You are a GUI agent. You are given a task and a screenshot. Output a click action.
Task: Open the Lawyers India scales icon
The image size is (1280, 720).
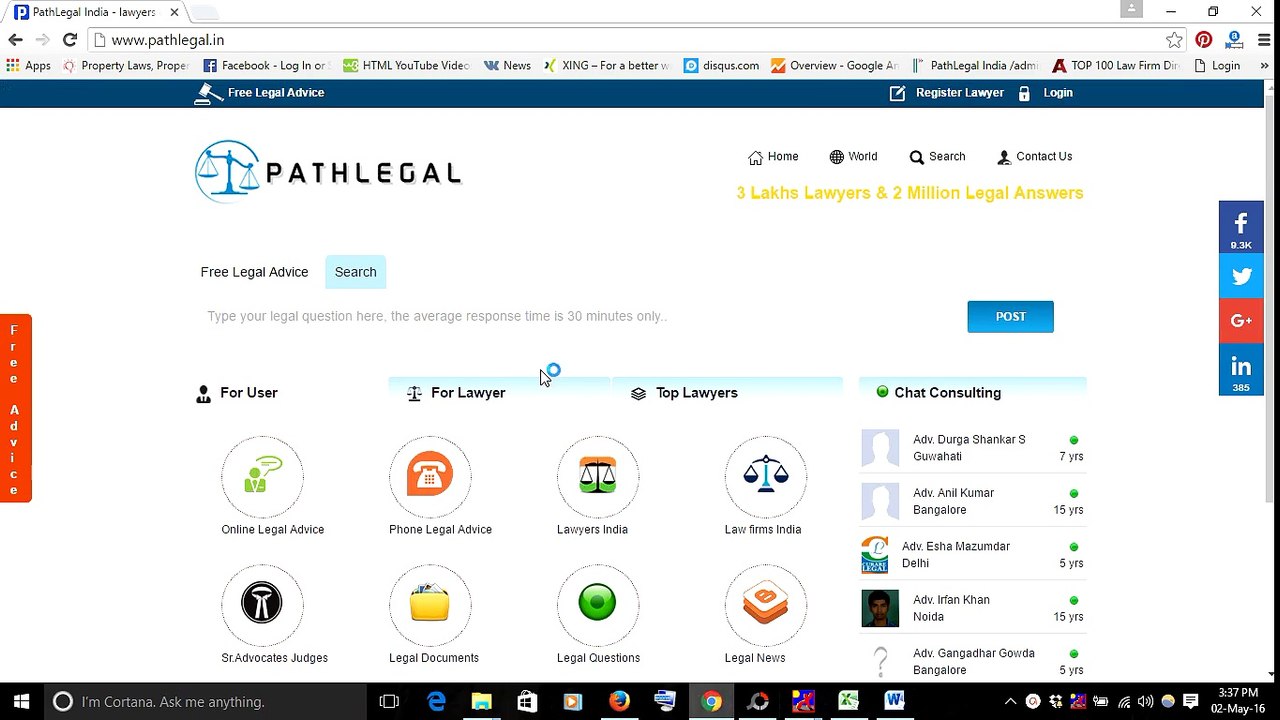tap(598, 477)
